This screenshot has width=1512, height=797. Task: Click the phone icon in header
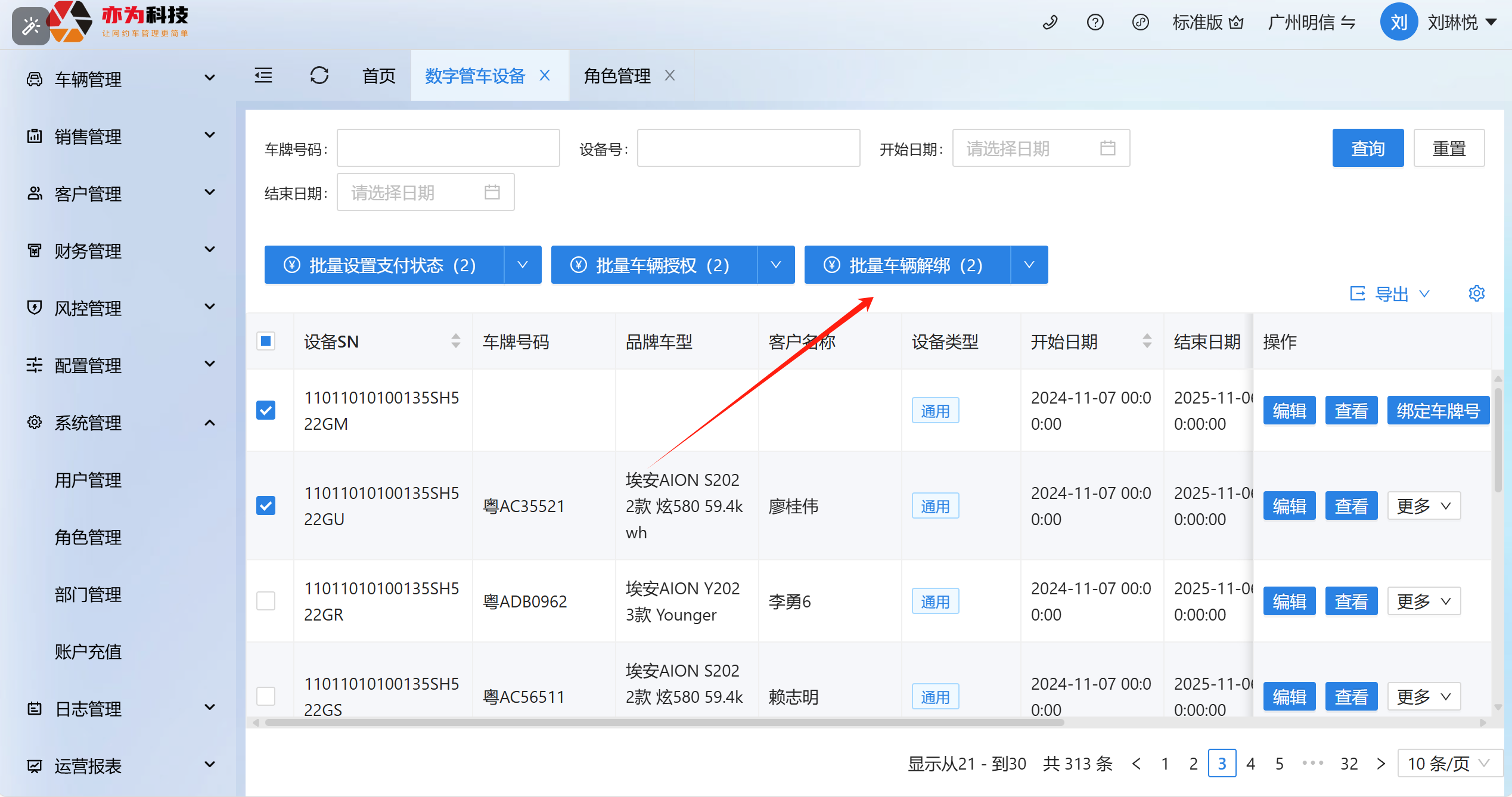click(1050, 23)
